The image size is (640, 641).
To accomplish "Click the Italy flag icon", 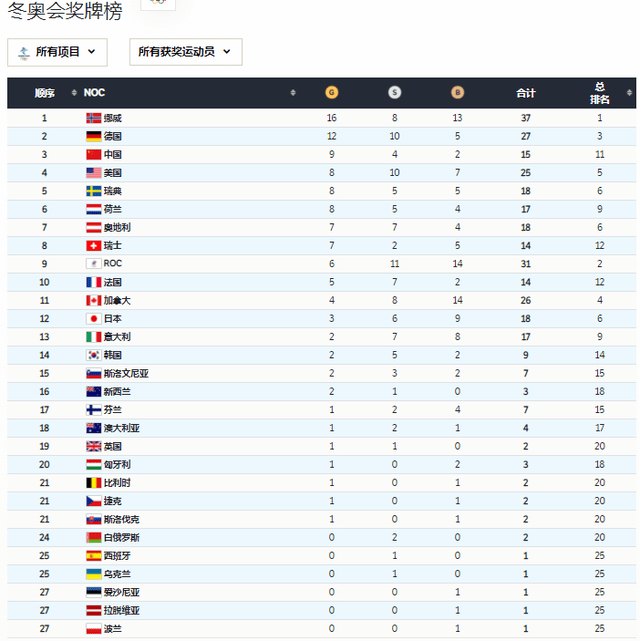I will pos(94,337).
